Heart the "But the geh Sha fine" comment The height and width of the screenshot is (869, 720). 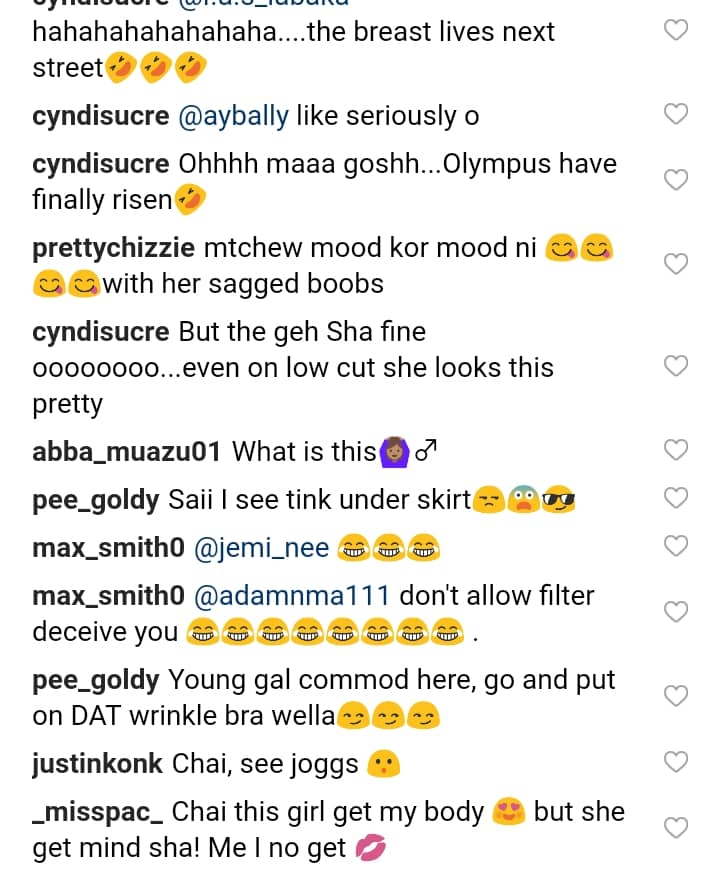point(677,366)
